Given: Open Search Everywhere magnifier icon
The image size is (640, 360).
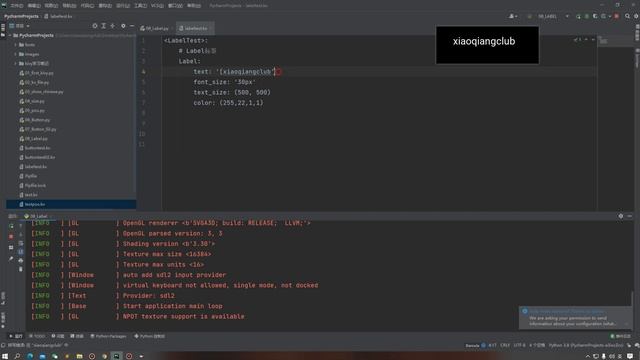Looking at the screenshot, I should point(627,16).
